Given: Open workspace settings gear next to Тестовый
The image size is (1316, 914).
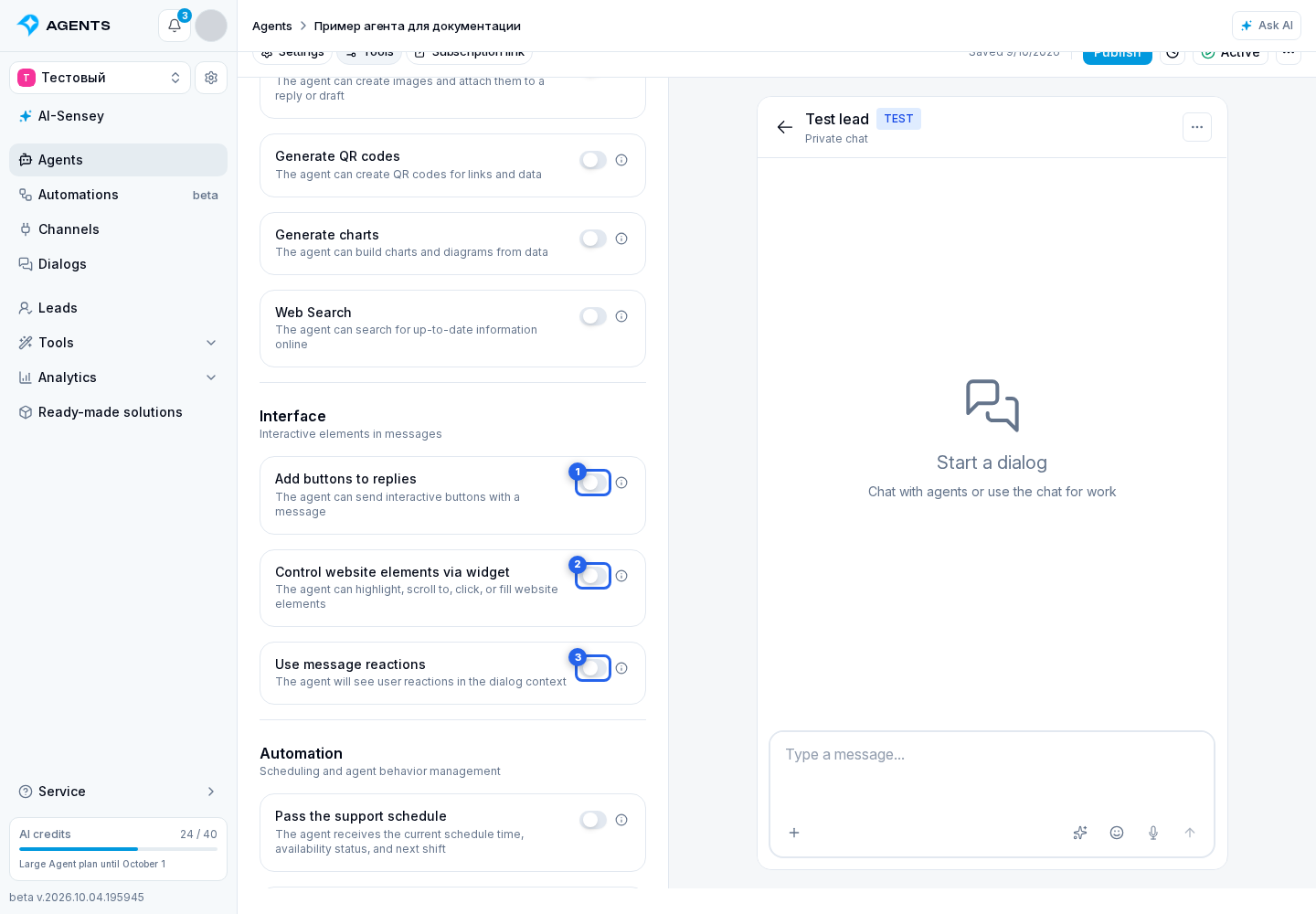Looking at the screenshot, I should click(x=211, y=78).
